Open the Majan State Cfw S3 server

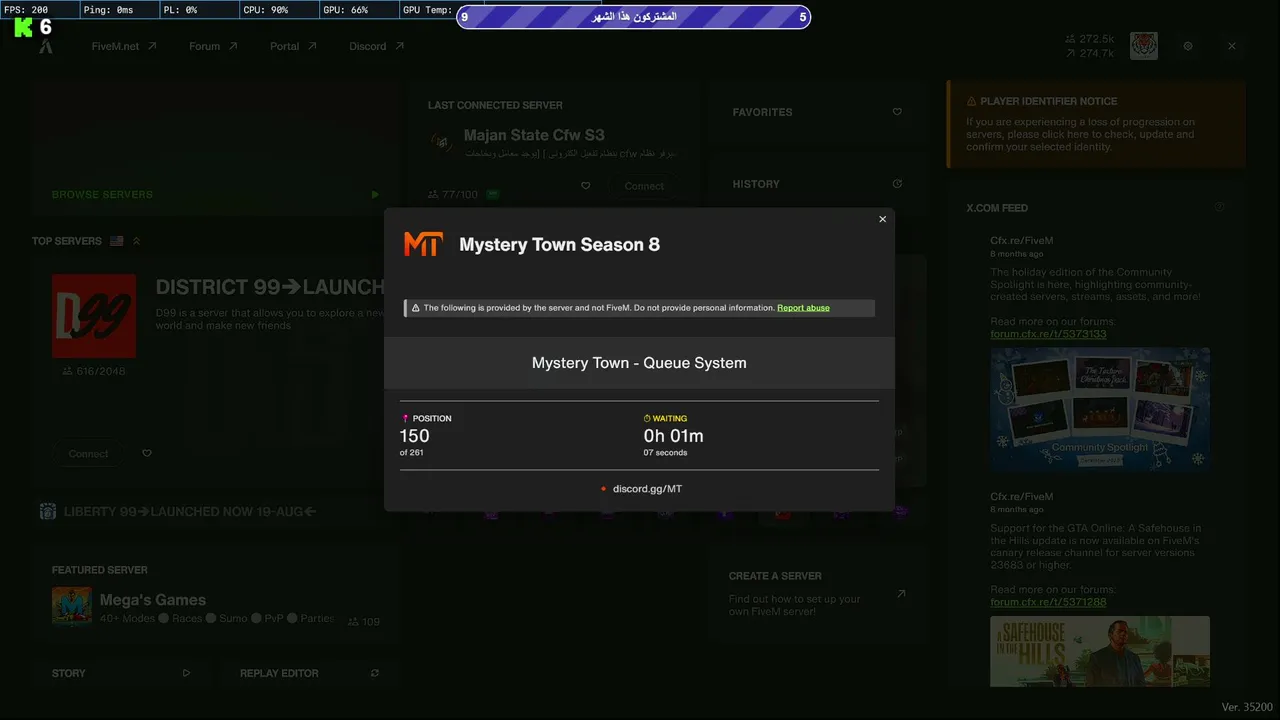[534, 135]
